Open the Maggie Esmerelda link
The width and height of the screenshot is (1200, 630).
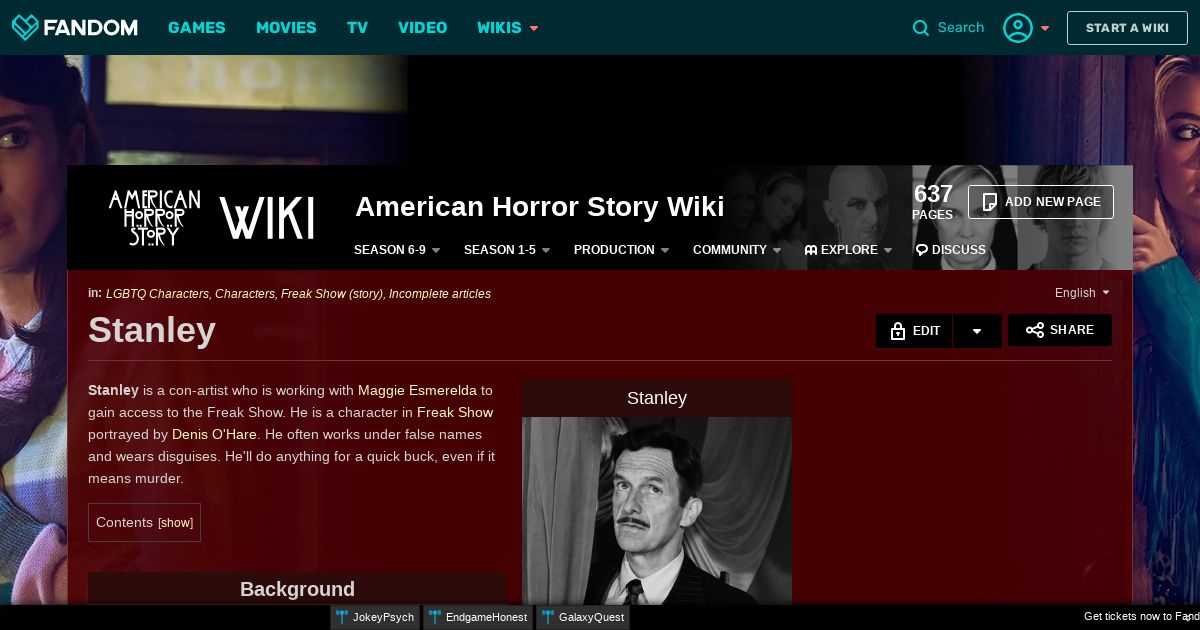pyautogui.click(x=417, y=390)
